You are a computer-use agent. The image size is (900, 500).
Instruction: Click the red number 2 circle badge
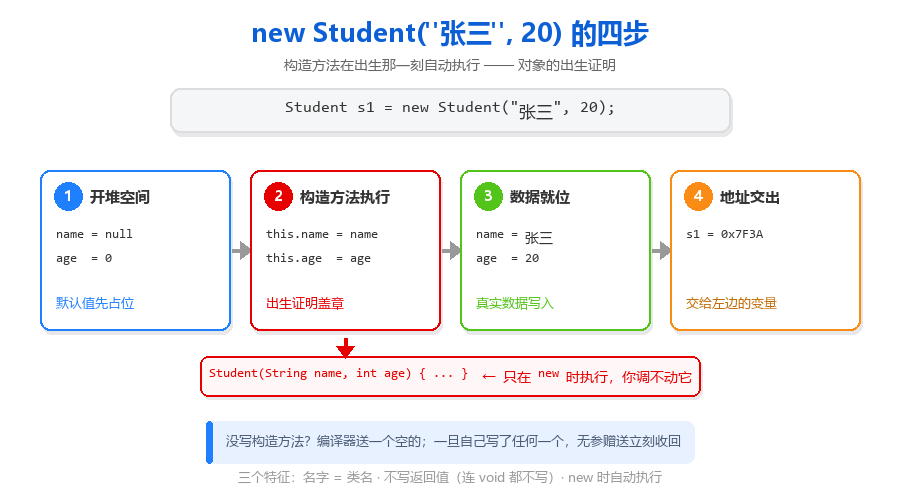pos(278,196)
